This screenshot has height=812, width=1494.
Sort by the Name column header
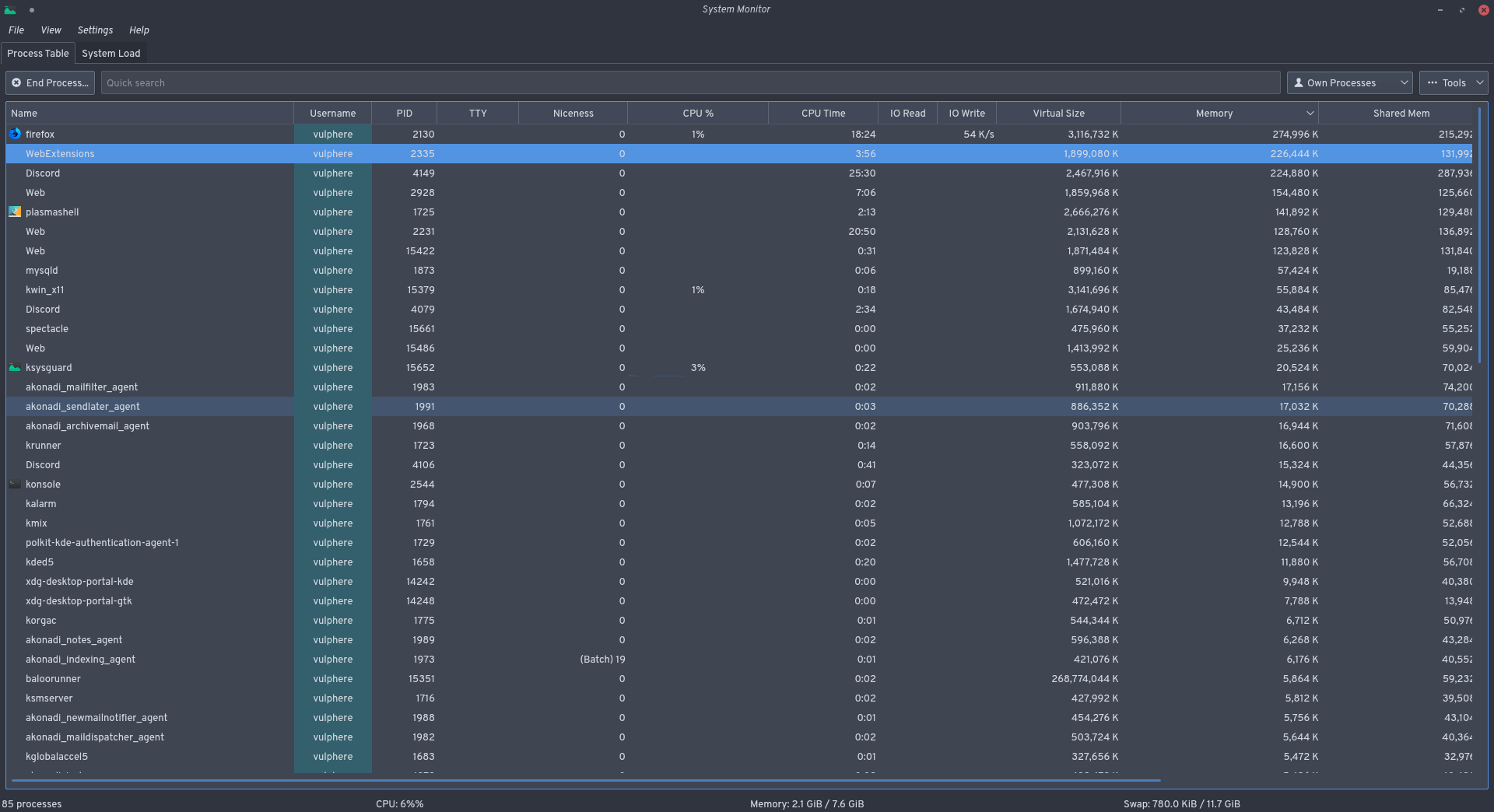(x=149, y=113)
